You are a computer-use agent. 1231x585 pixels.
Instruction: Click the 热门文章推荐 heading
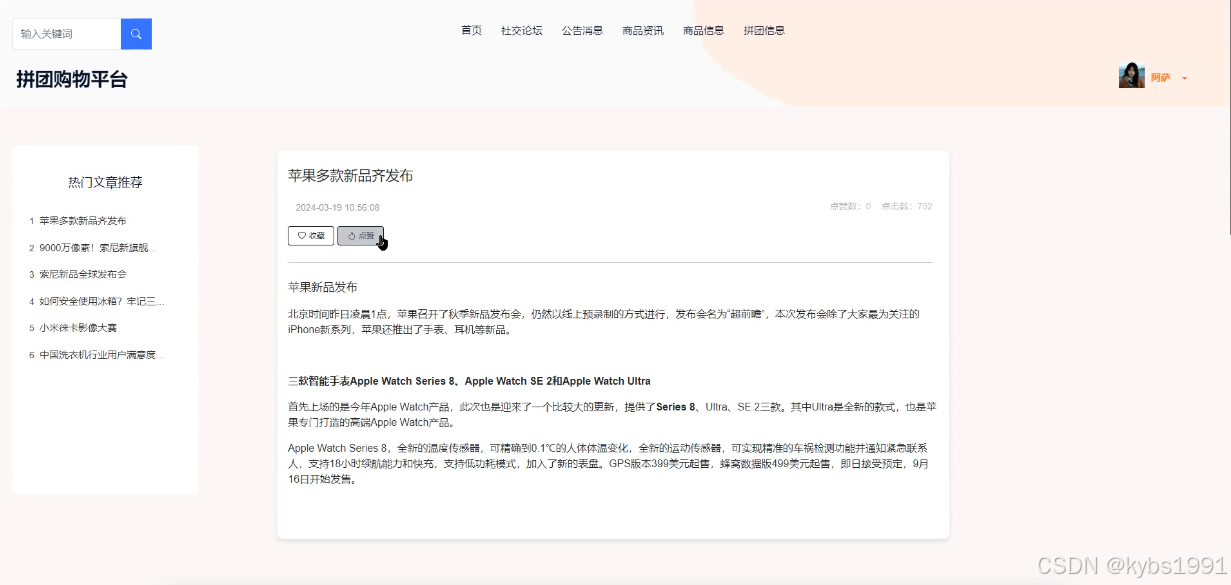(x=105, y=182)
